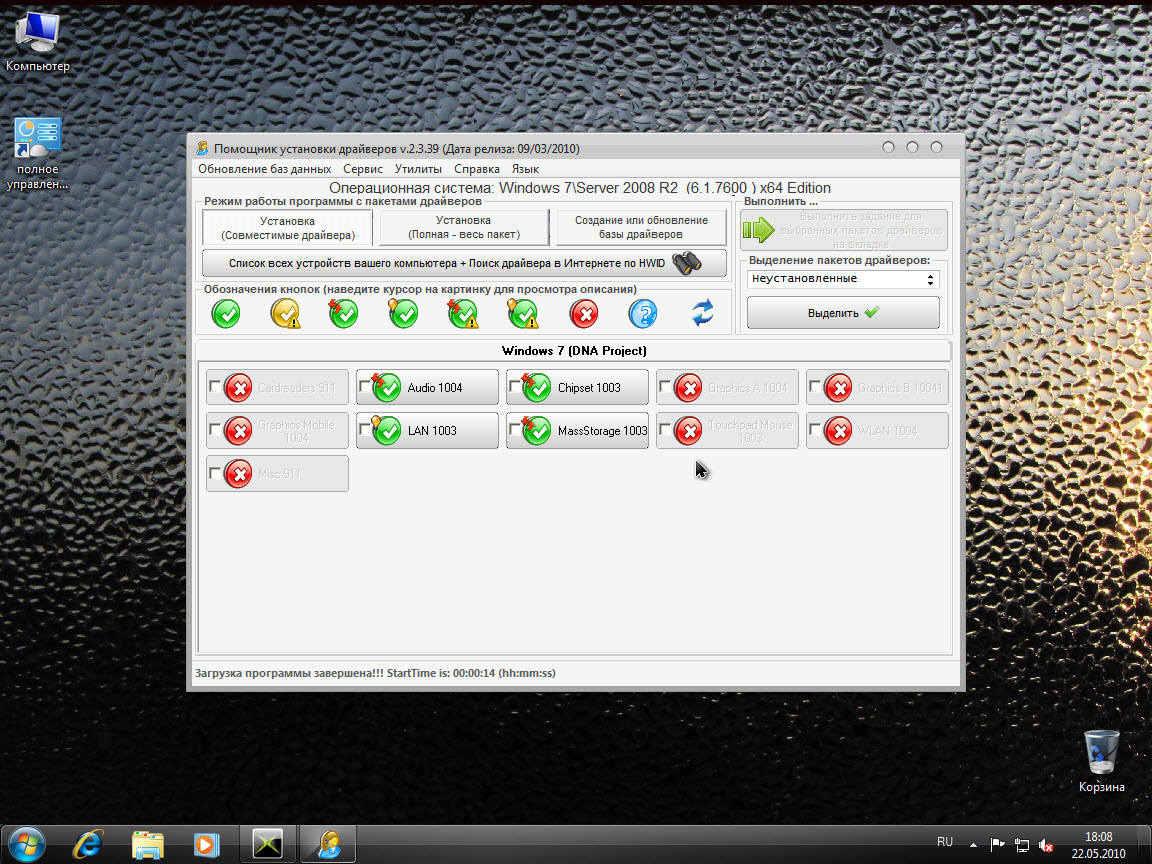This screenshot has height=864, width=1152.
Task: Open the Утилиты menu
Action: [x=418, y=169]
